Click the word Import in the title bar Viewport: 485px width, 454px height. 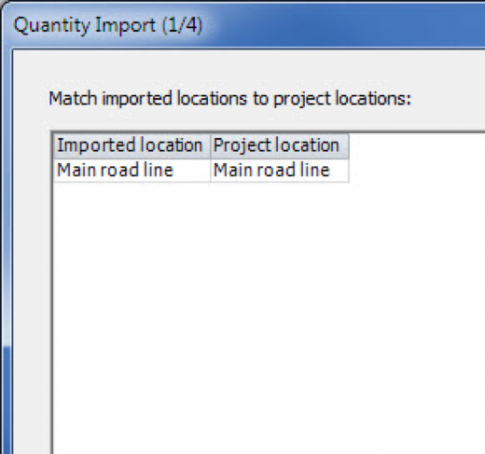(126, 25)
